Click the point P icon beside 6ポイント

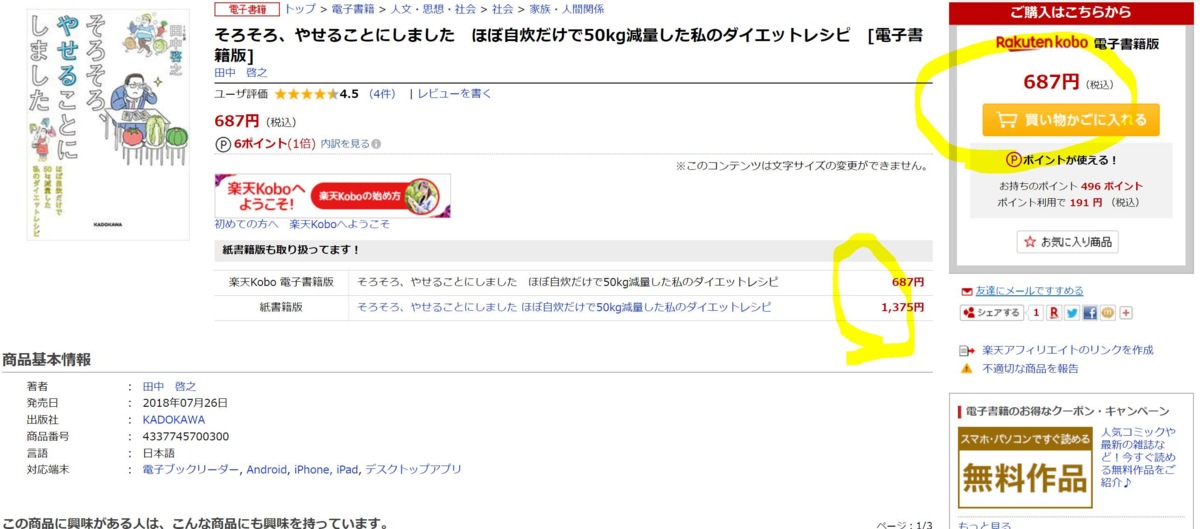[x=223, y=144]
